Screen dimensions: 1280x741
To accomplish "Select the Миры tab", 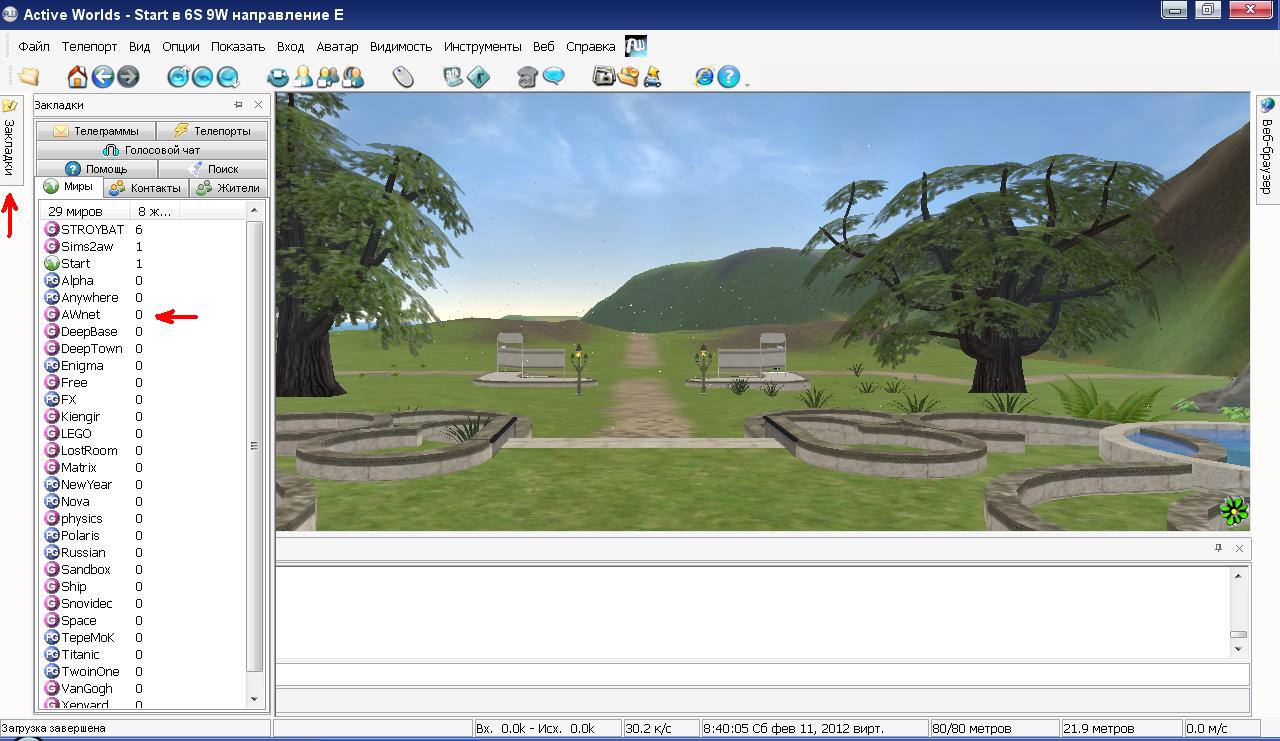I will [x=68, y=187].
